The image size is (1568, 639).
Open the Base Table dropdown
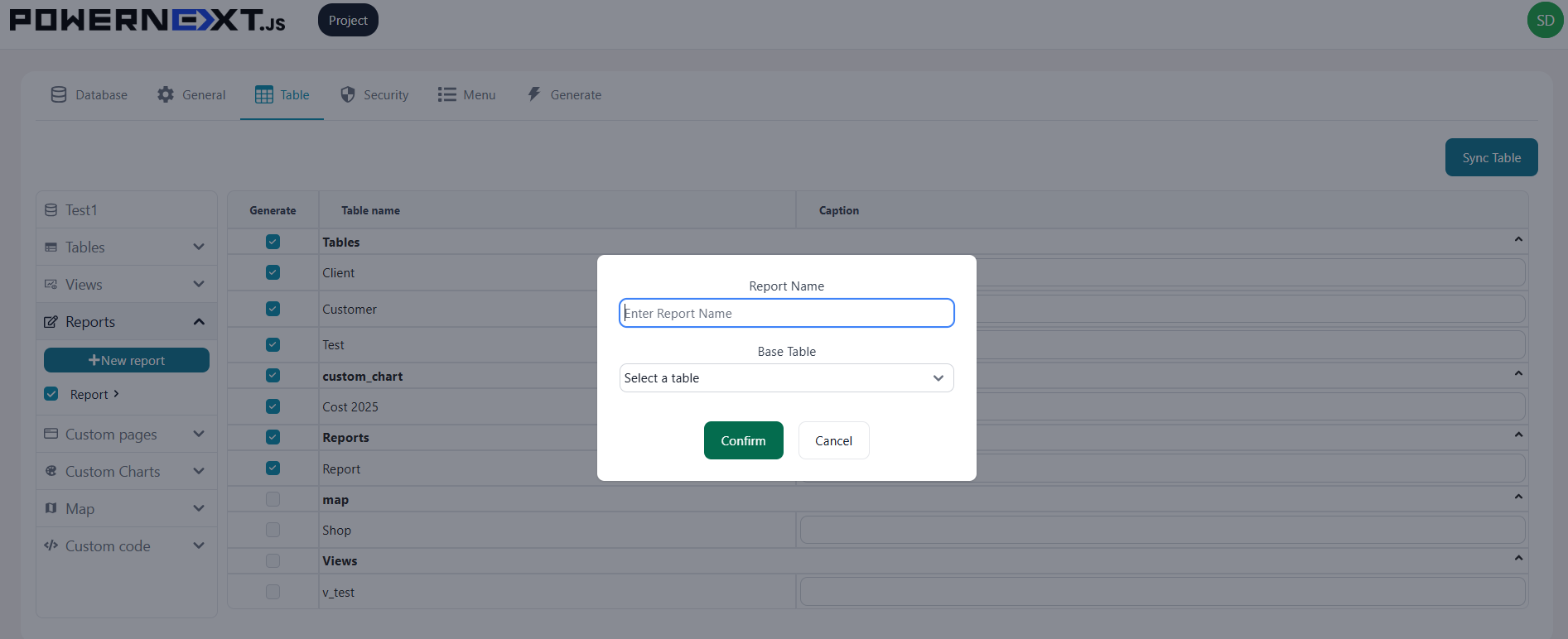tap(786, 378)
